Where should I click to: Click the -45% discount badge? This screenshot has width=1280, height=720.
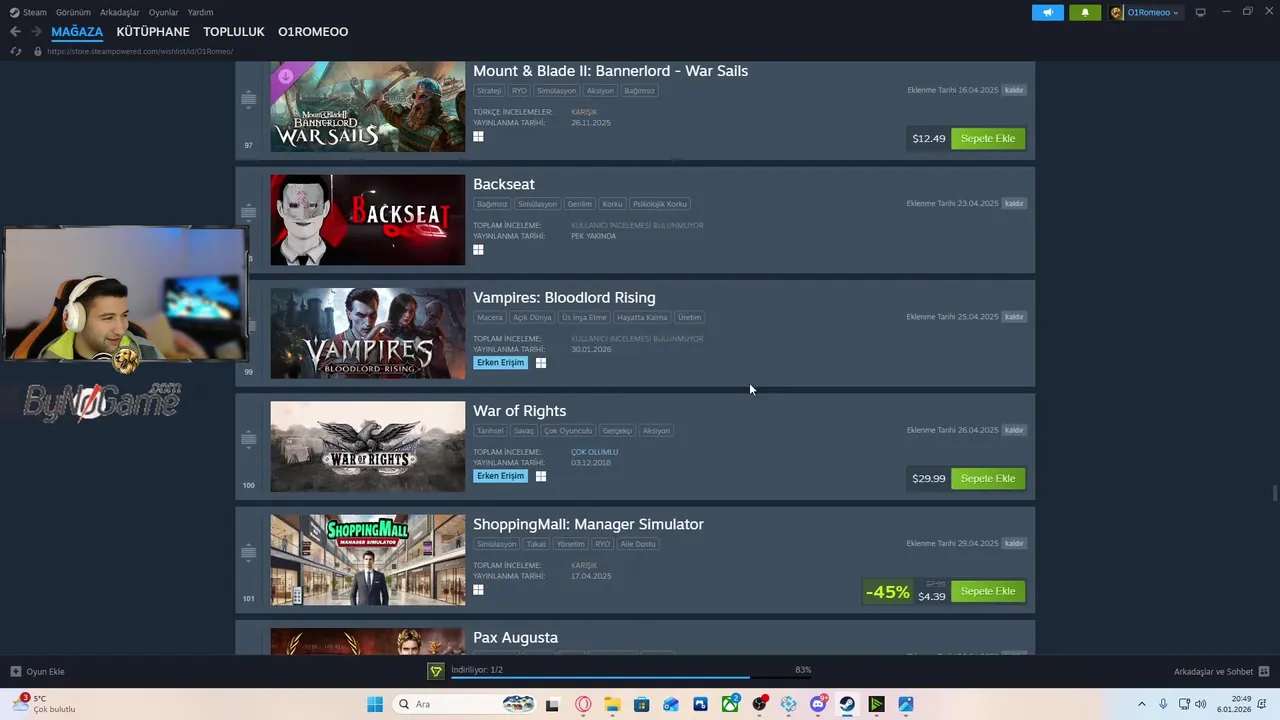tap(888, 592)
